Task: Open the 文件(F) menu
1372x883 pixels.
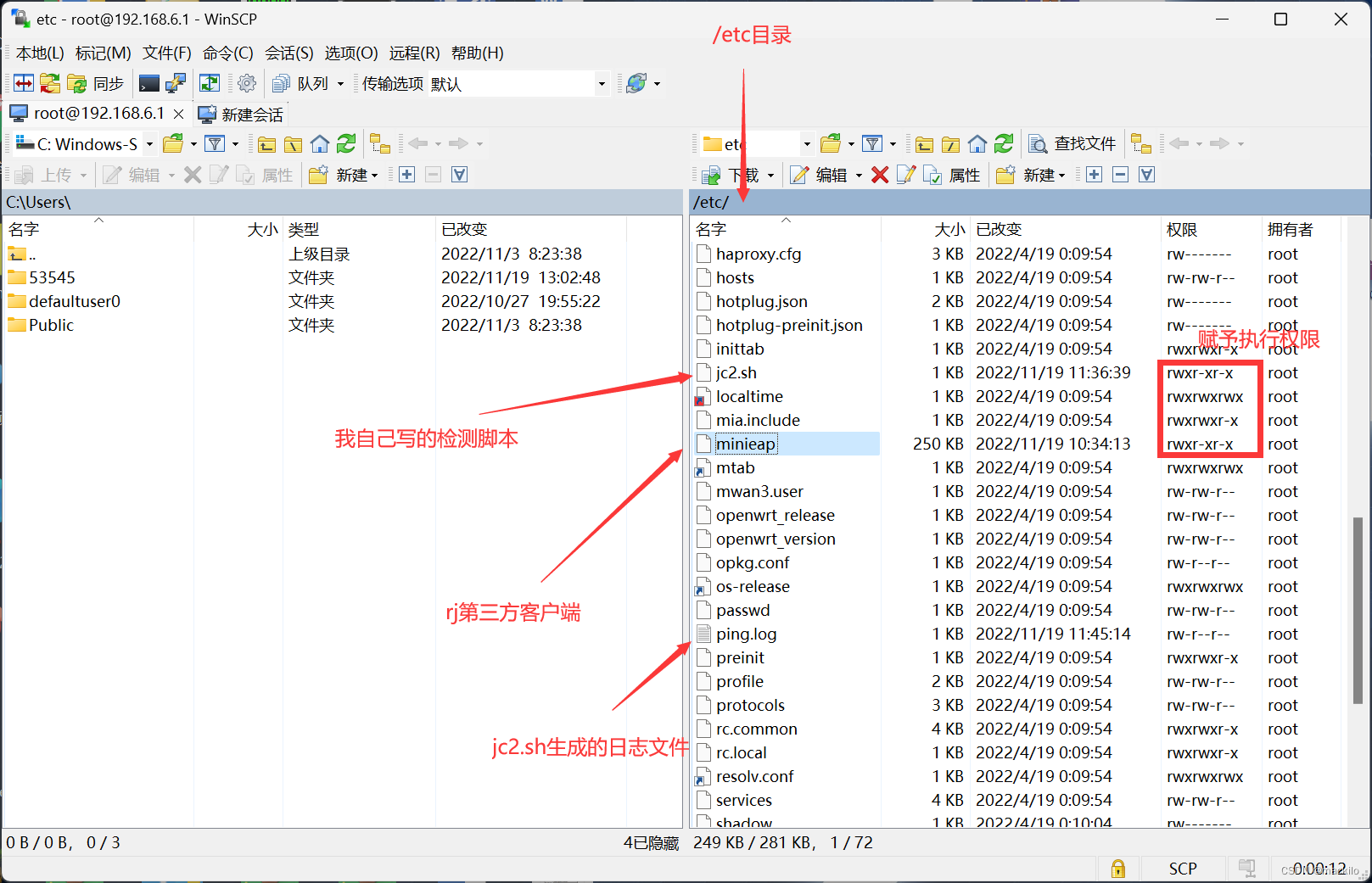Action: (167, 53)
